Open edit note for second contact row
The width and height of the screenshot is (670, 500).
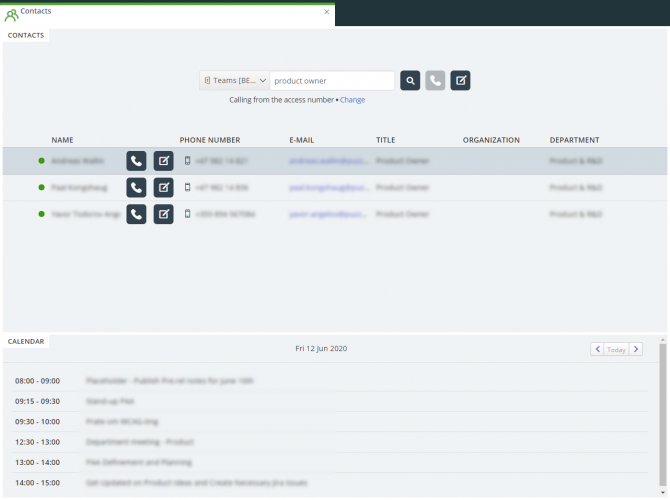(163, 187)
